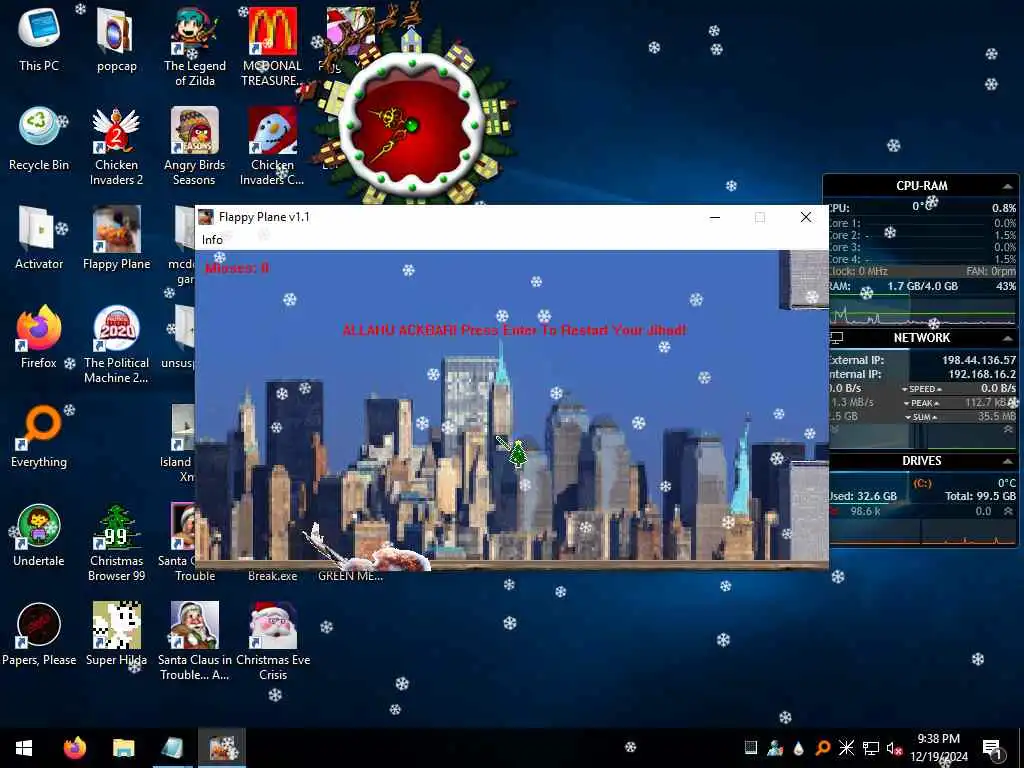Viewport: 1024px width, 768px height.
Task: Click the GREEN ME... desktop label
Action: [350, 576]
